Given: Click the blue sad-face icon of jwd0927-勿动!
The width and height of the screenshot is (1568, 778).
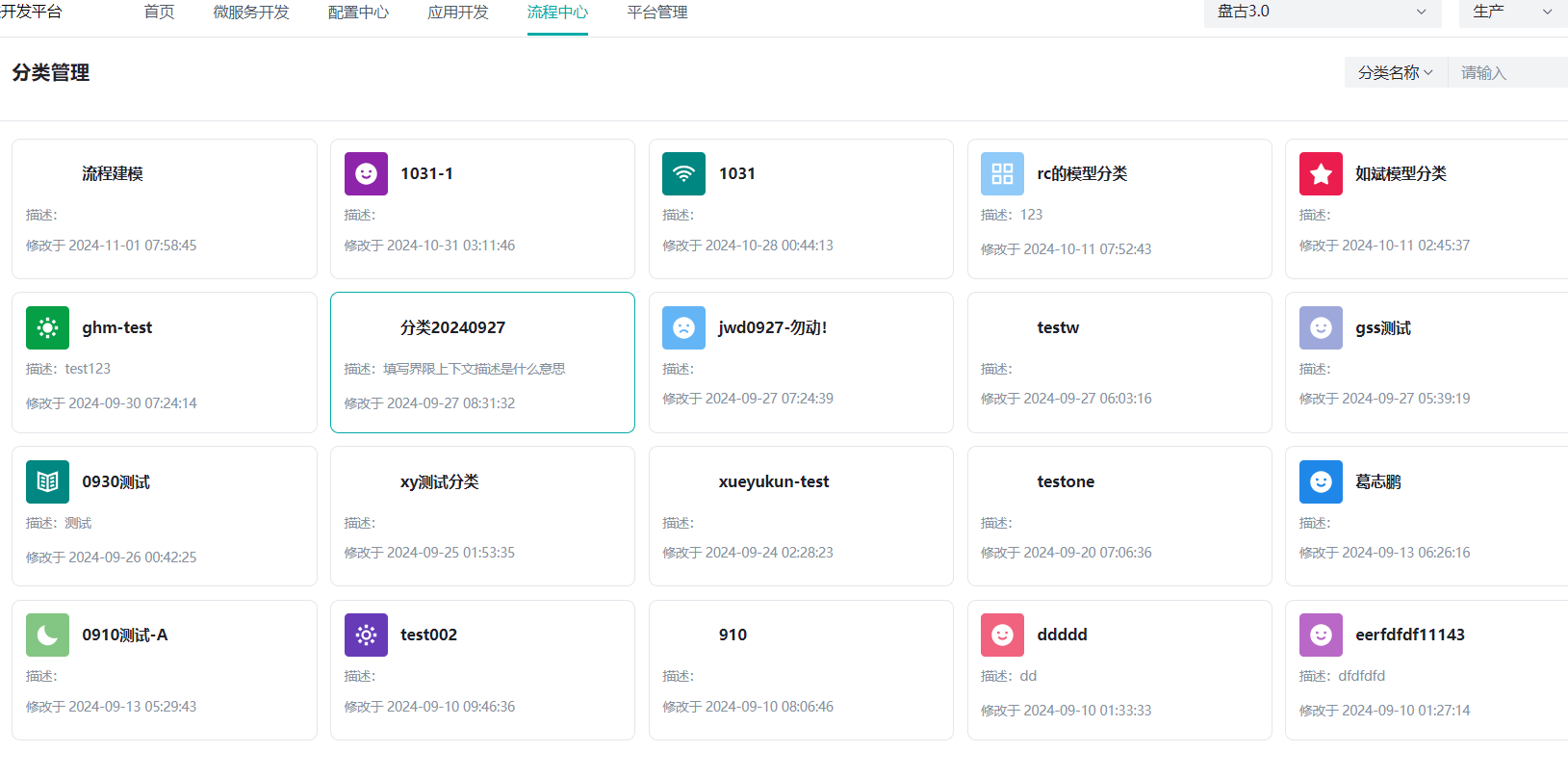Looking at the screenshot, I should click(x=683, y=327).
